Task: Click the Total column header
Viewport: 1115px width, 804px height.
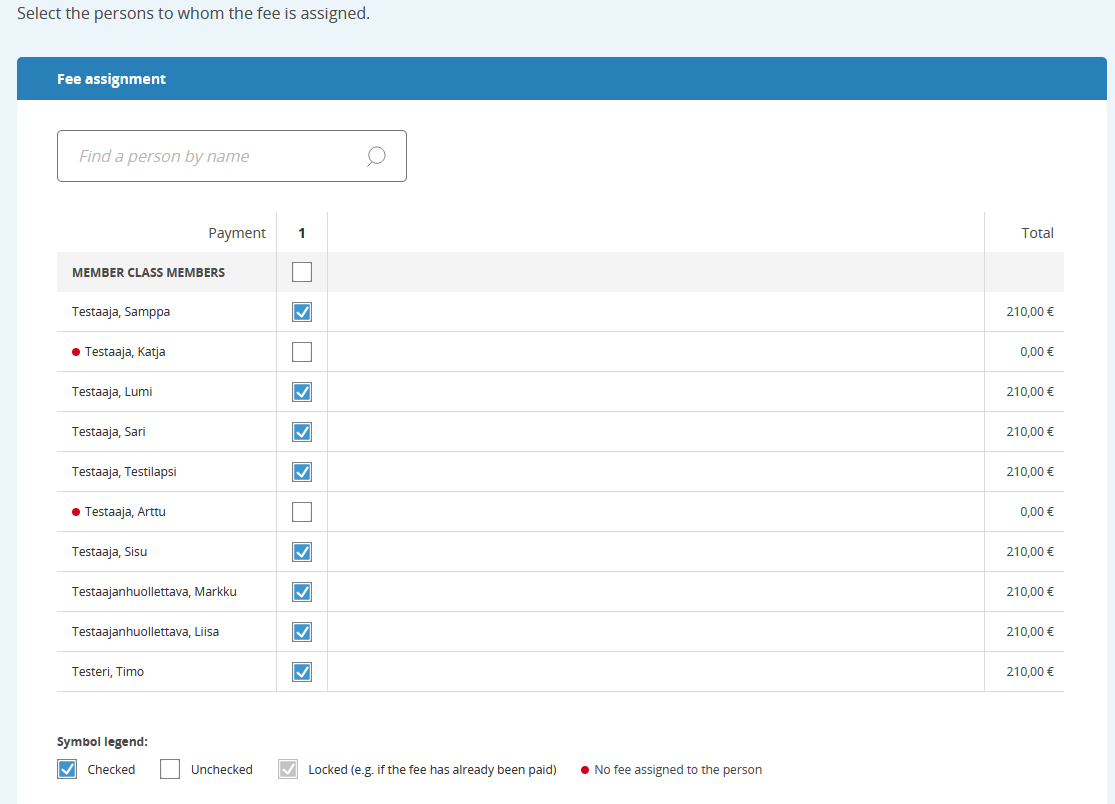Action: pos(1037,232)
